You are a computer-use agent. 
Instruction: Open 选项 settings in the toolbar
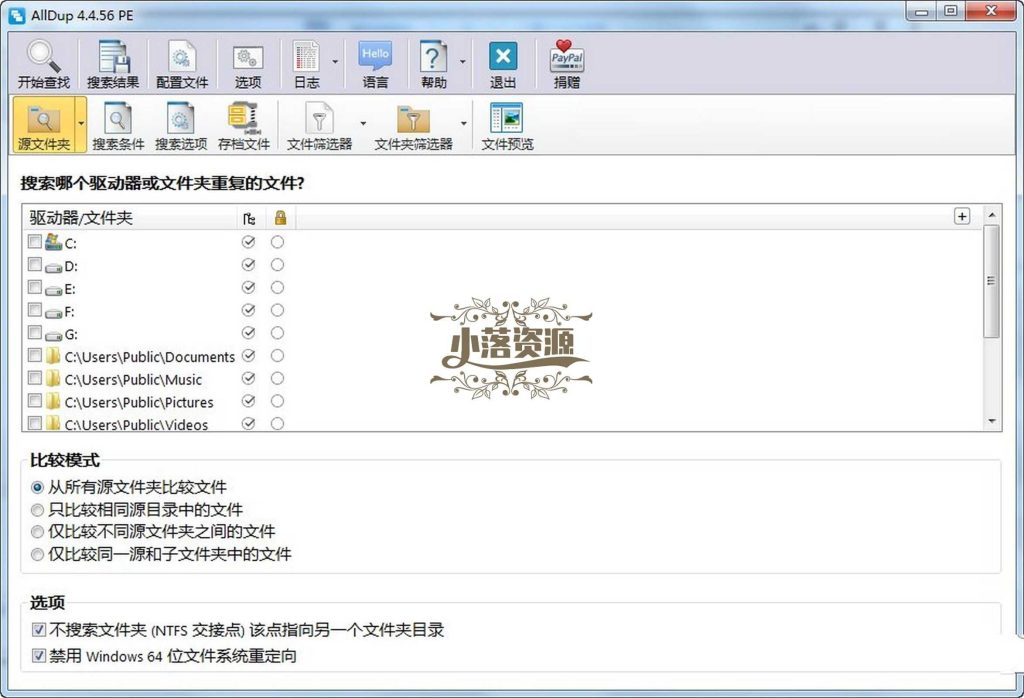tap(248, 63)
